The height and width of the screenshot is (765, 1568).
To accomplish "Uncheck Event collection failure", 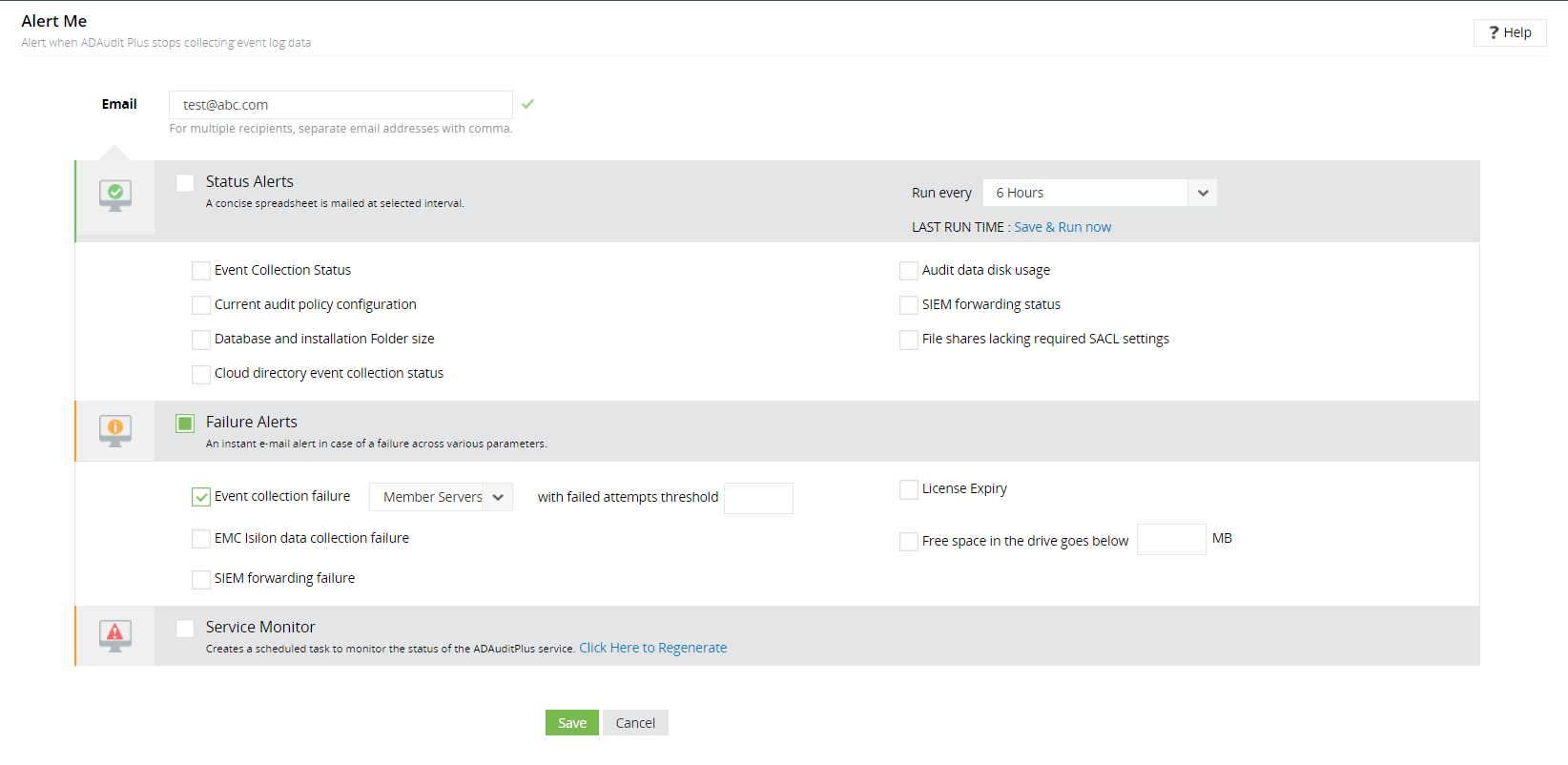I will pos(201,497).
